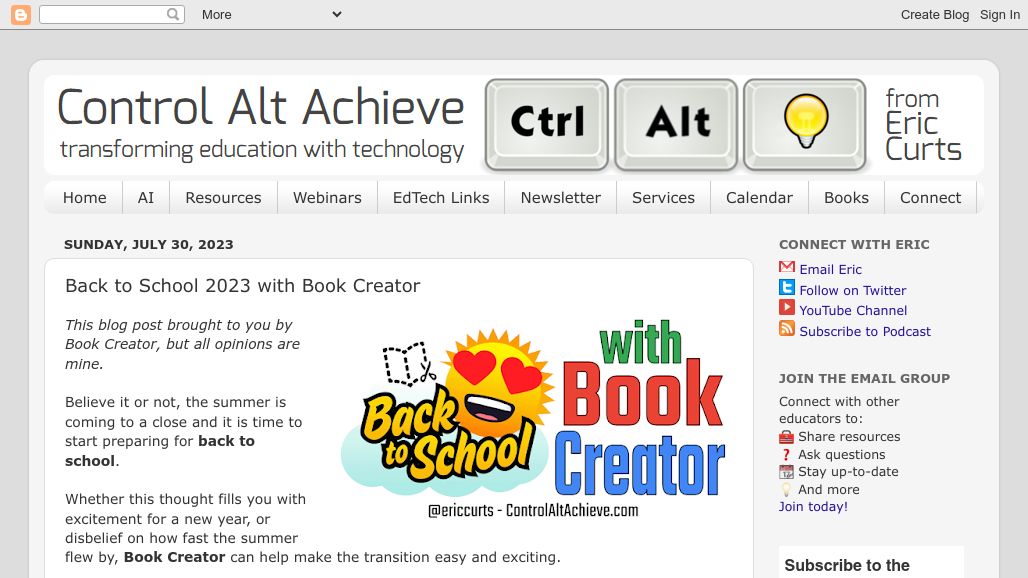The width and height of the screenshot is (1028, 578).
Task: Open the Email Eric link
Action: click(831, 269)
